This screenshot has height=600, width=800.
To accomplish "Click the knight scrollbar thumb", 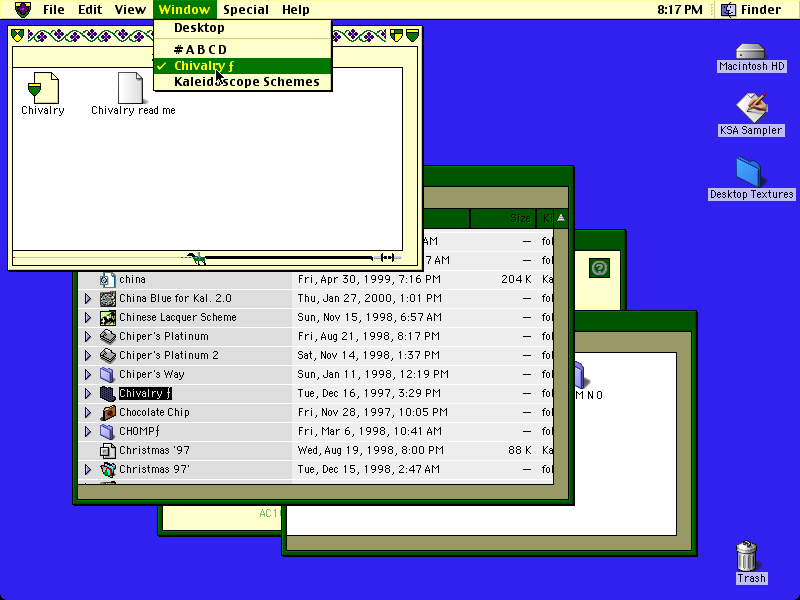I will pos(197,258).
